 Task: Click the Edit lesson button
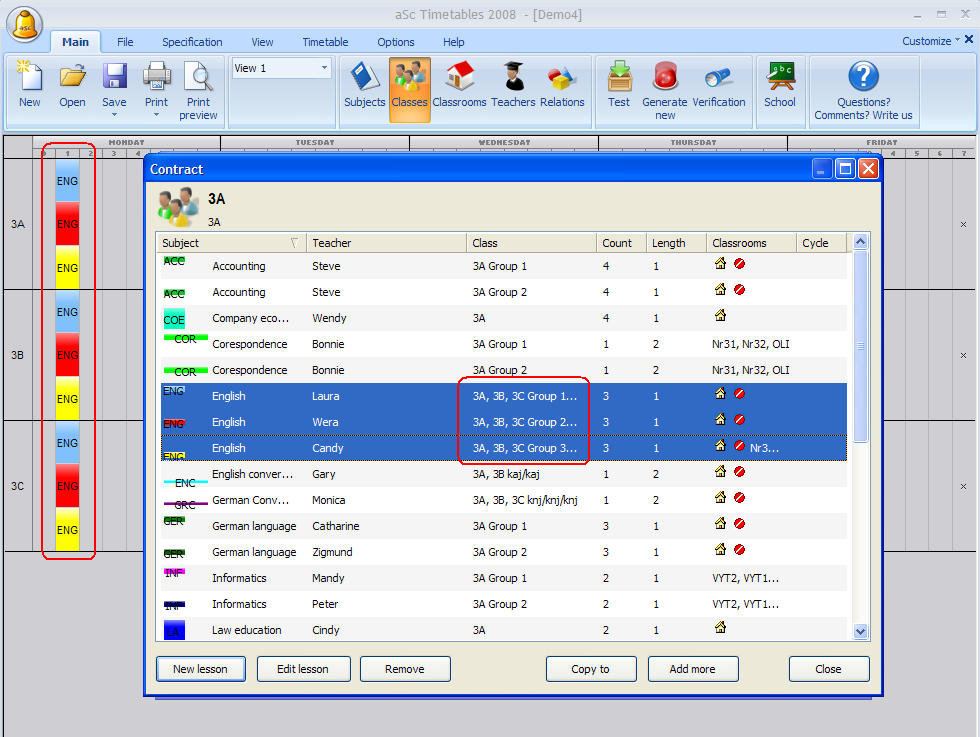pyautogui.click(x=305, y=669)
